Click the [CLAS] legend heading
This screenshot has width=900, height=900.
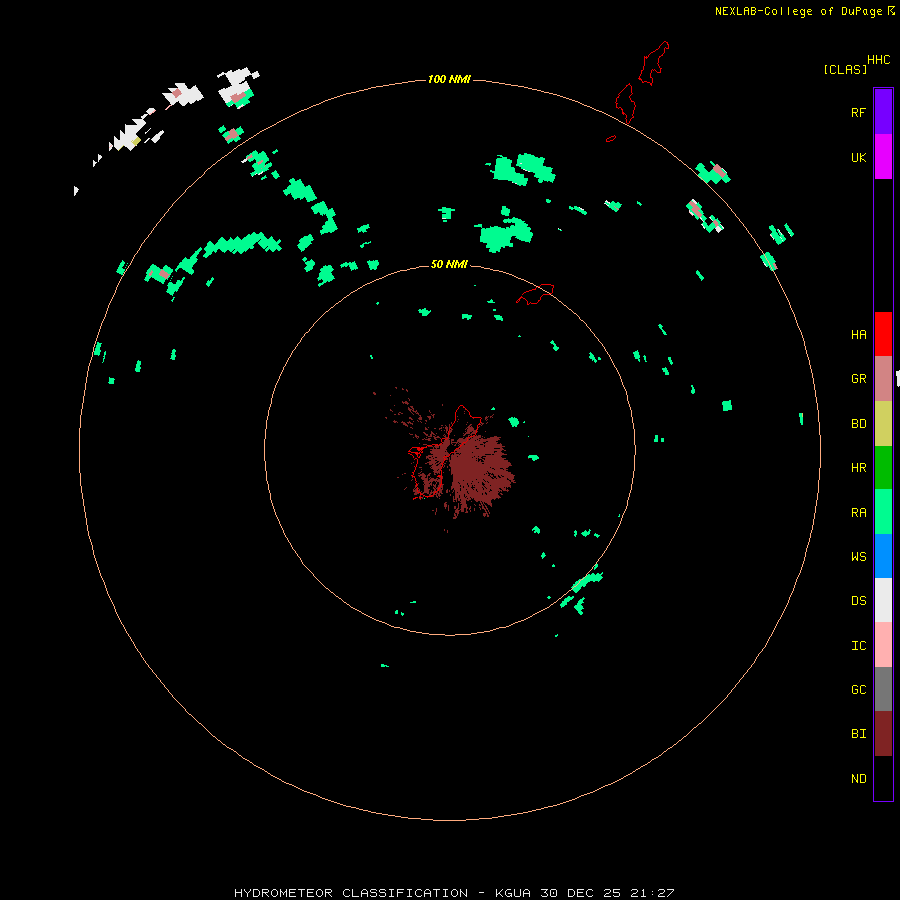845,69
